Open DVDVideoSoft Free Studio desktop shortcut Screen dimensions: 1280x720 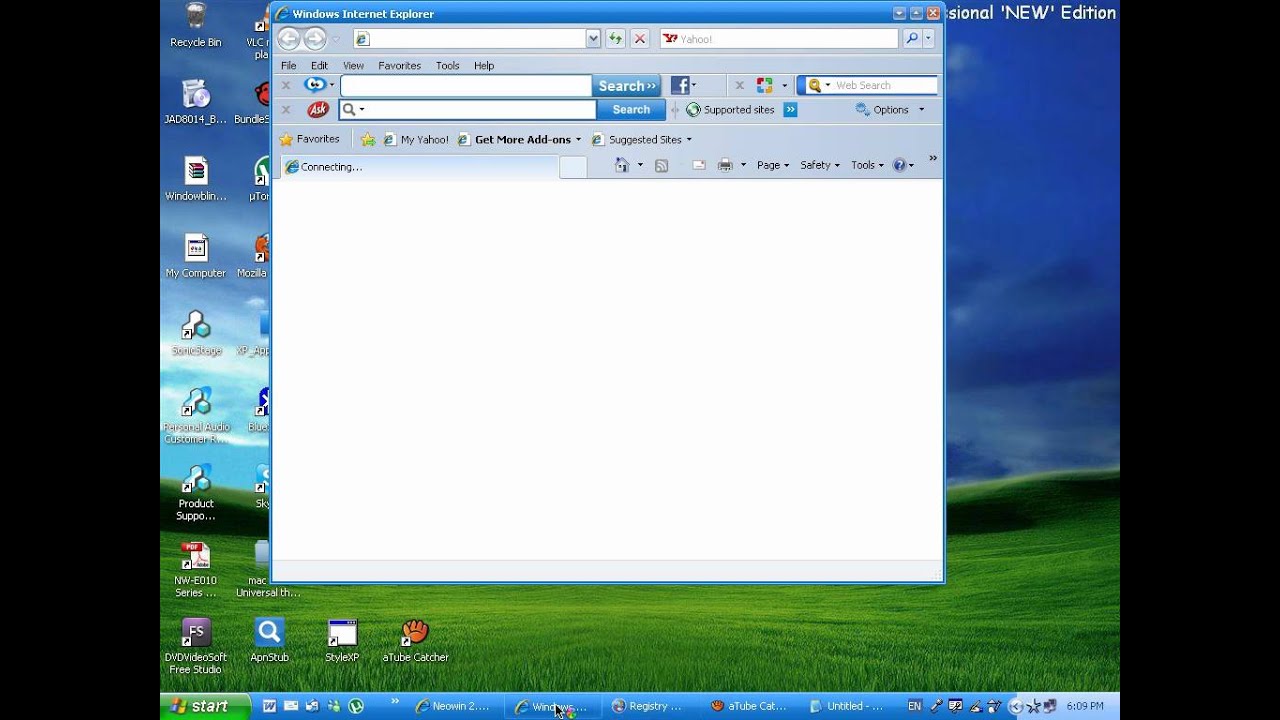[x=196, y=646]
